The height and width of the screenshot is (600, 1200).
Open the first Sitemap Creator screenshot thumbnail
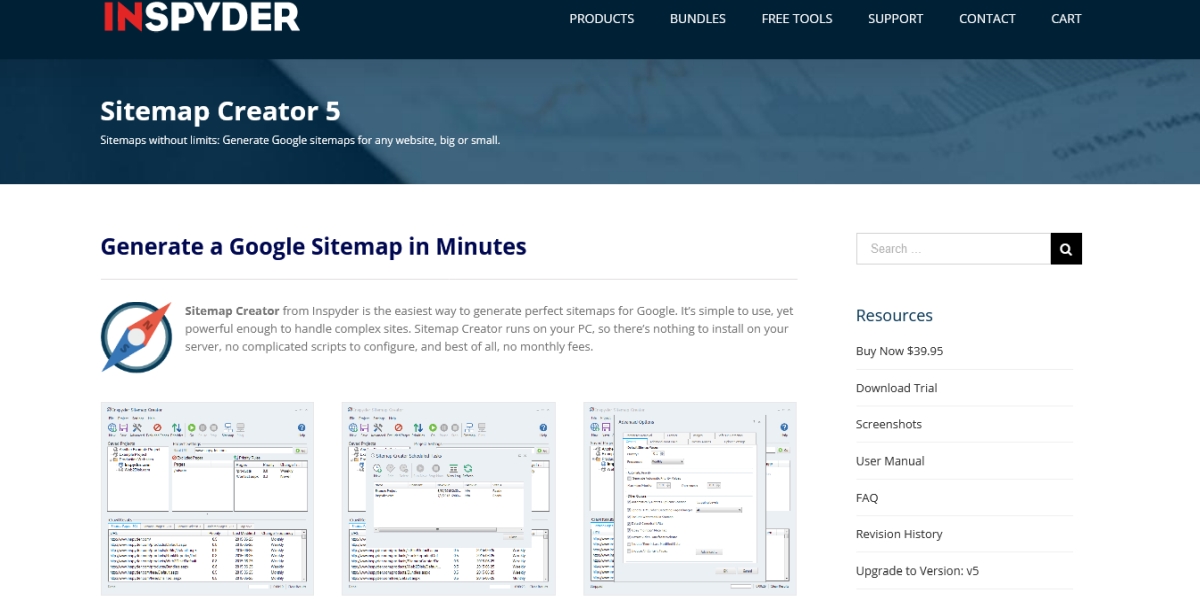pyautogui.click(x=207, y=498)
